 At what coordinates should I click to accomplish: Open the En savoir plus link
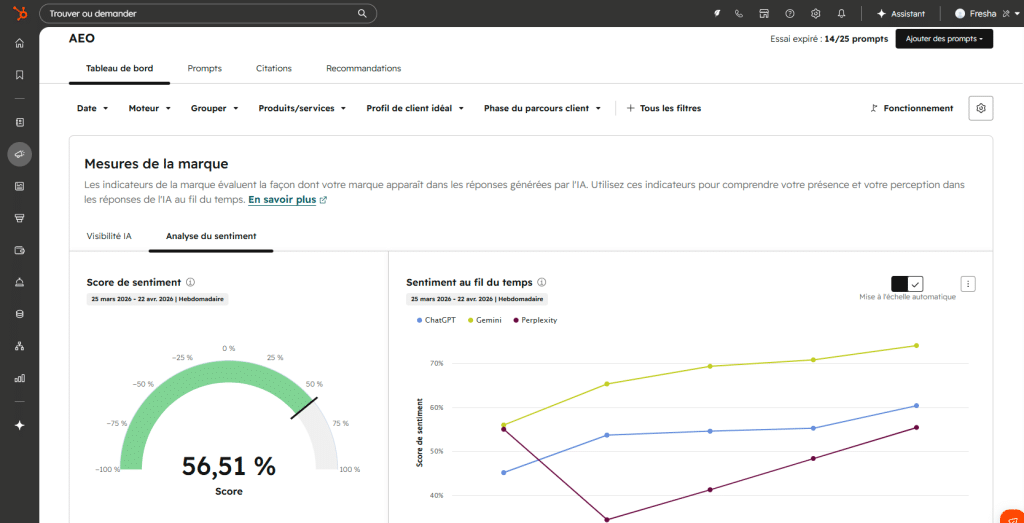pos(287,200)
